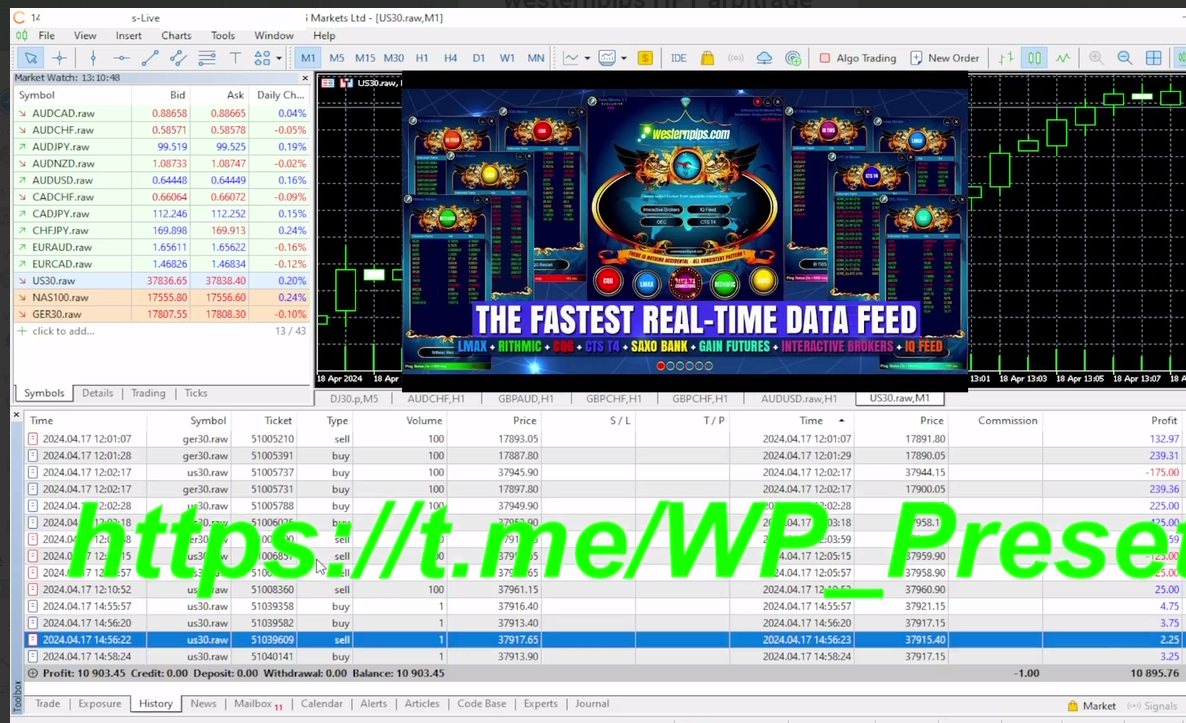Viewport: 1186px width, 723px height.
Task: Open the Signals broadcast icon
Action: coord(735,58)
